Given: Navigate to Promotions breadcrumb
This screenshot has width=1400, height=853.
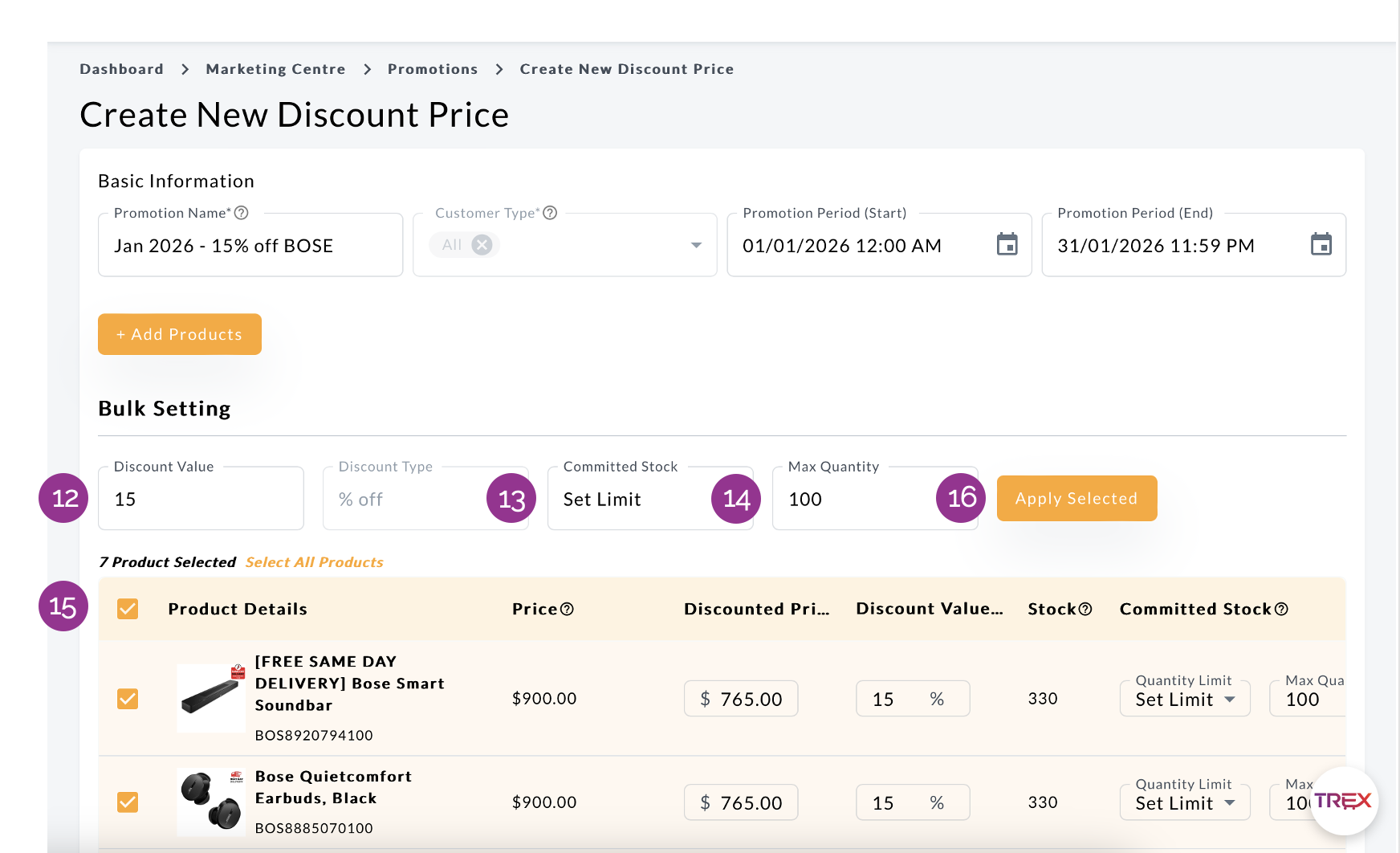Looking at the screenshot, I should [433, 69].
